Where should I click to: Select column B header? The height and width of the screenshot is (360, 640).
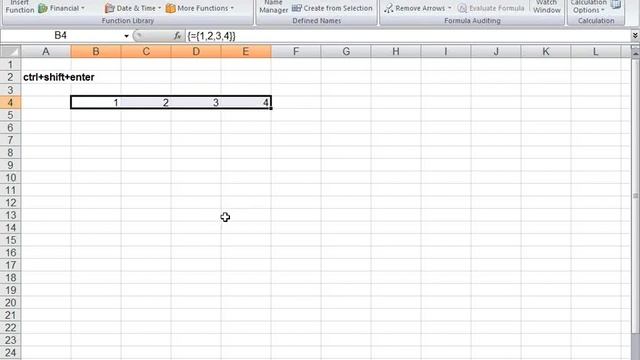click(x=96, y=51)
